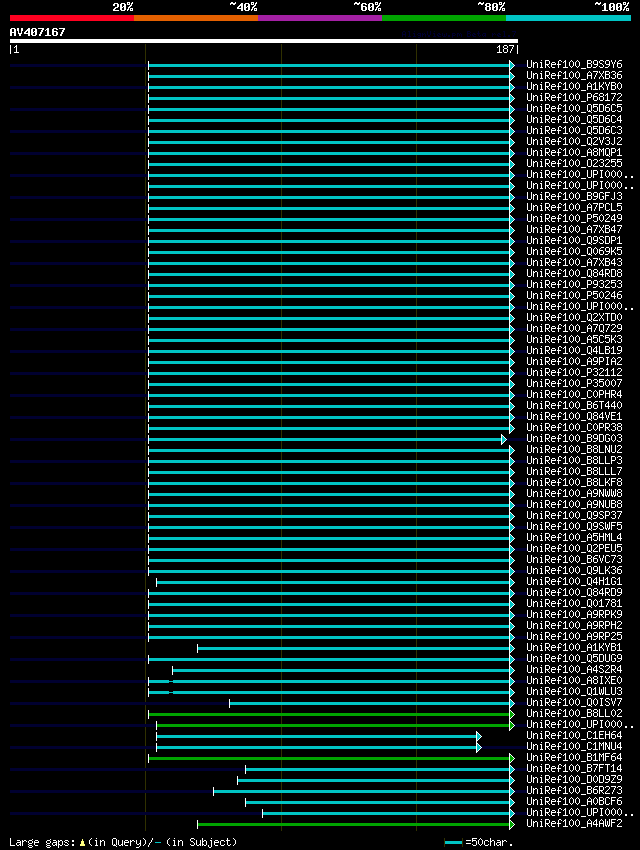Open the UniRef100_B7FT14 hit
This screenshot has width=640, height=850.
pos(574,768)
